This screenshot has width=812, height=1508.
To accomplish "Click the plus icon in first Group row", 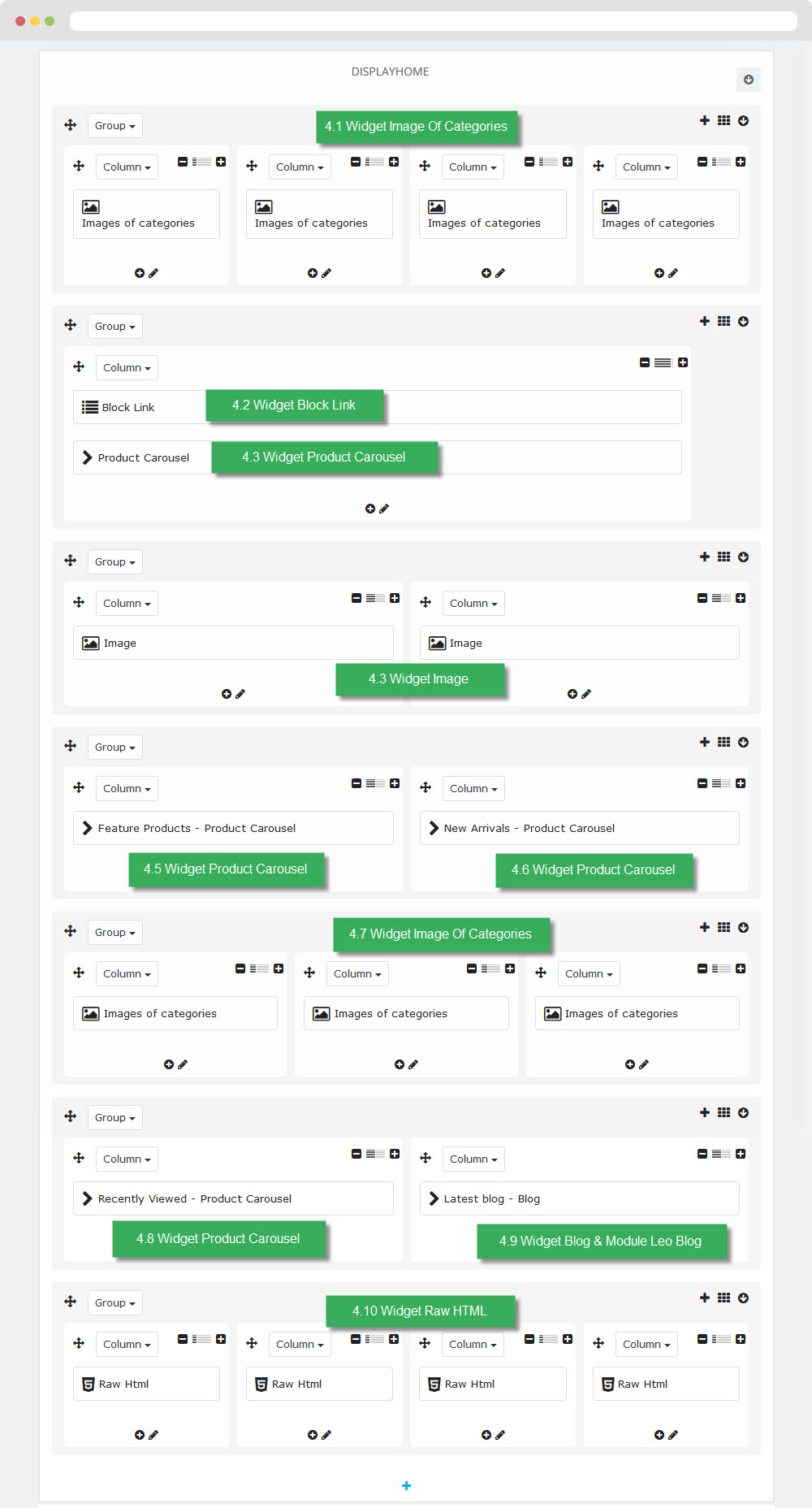I will (x=704, y=120).
